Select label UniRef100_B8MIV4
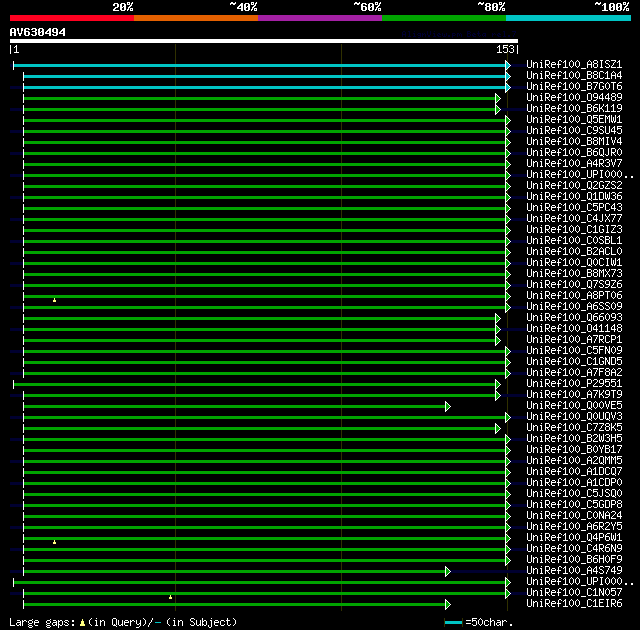The image size is (640, 630). [574, 142]
